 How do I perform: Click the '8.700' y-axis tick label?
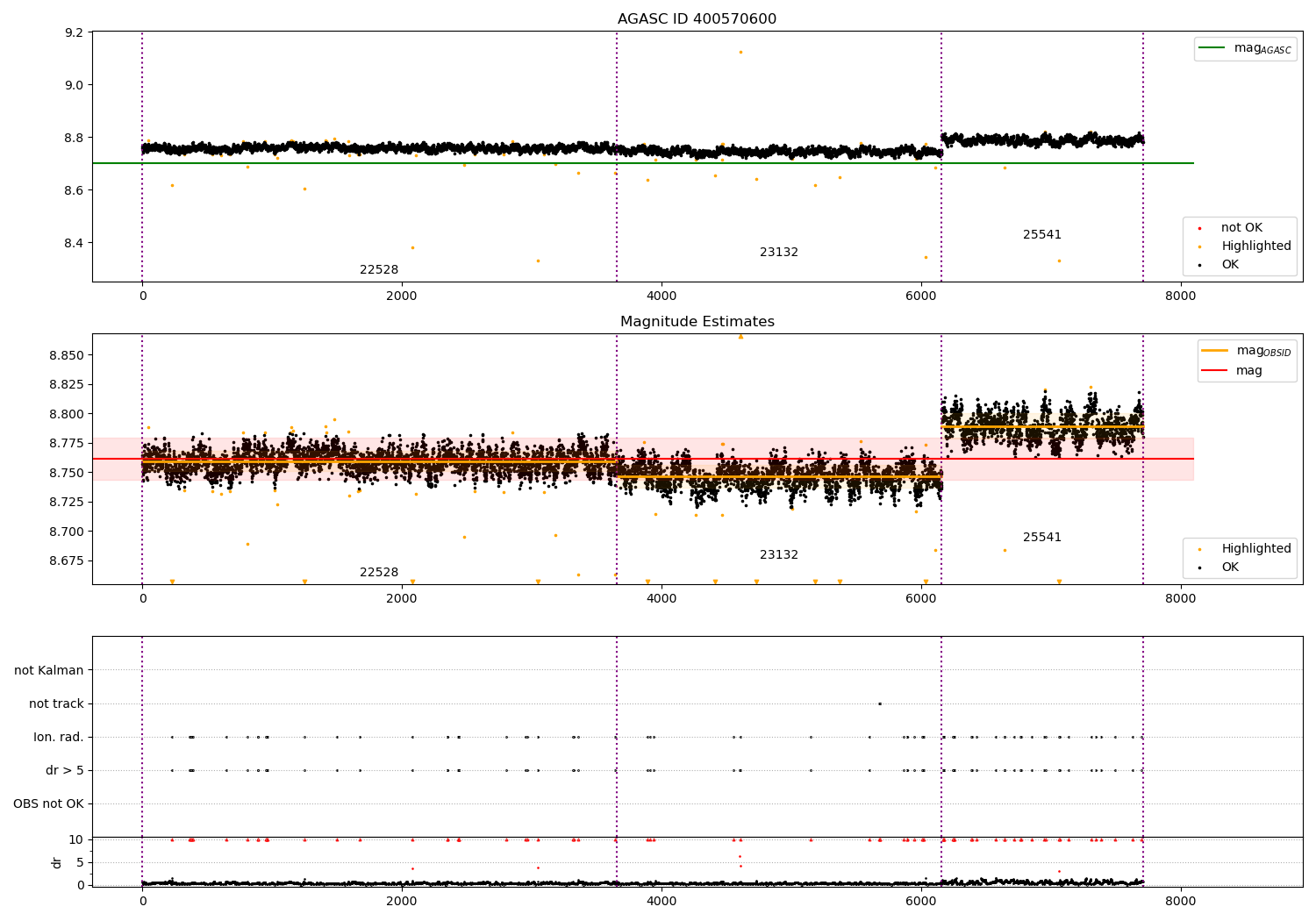point(68,532)
